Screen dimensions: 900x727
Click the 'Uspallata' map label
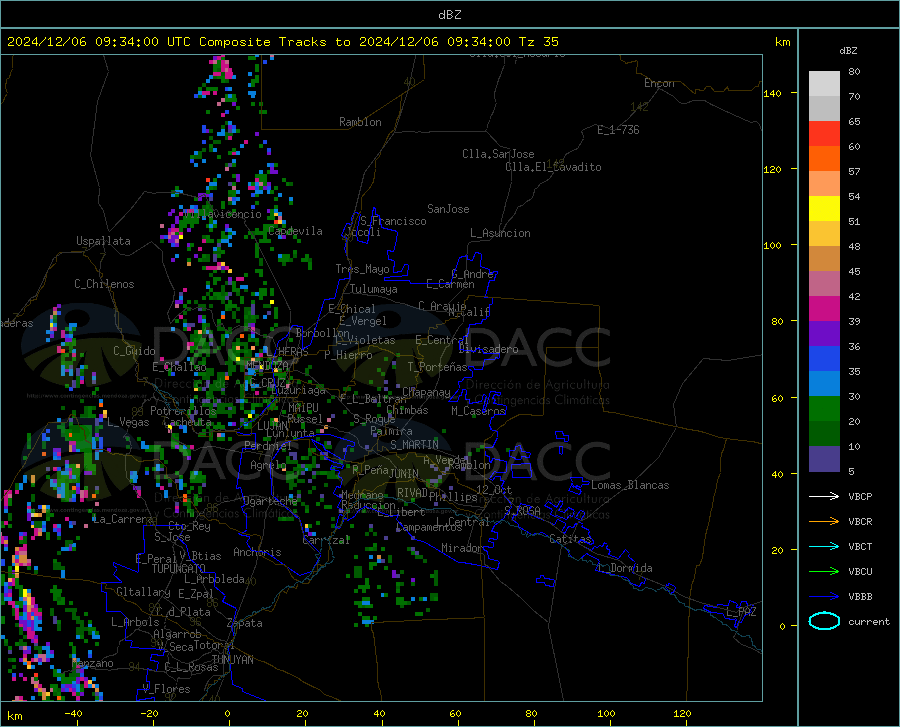tap(103, 241)
